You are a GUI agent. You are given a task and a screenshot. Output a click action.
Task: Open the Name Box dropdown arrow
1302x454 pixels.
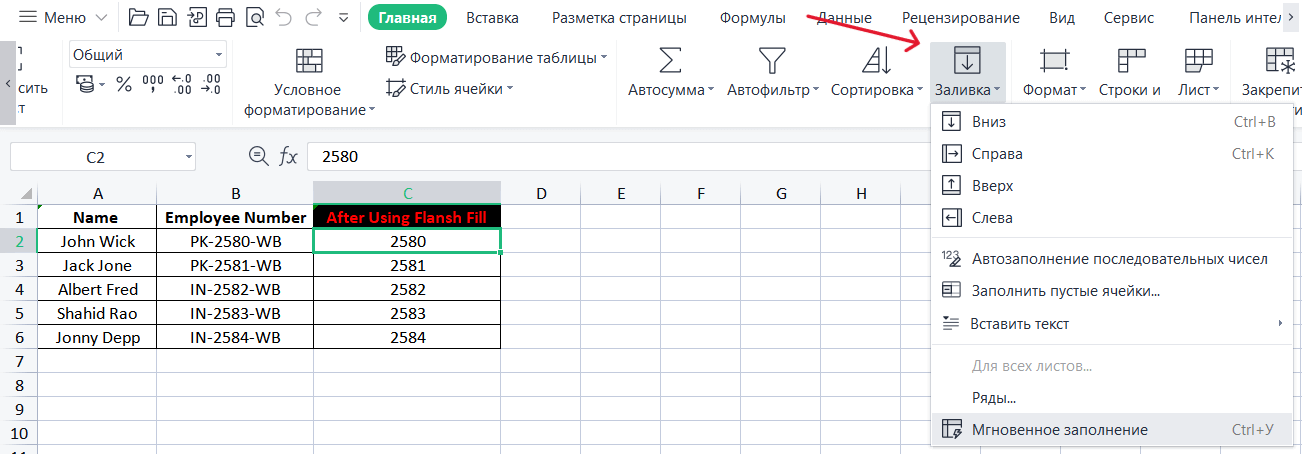tap(189, 156)
